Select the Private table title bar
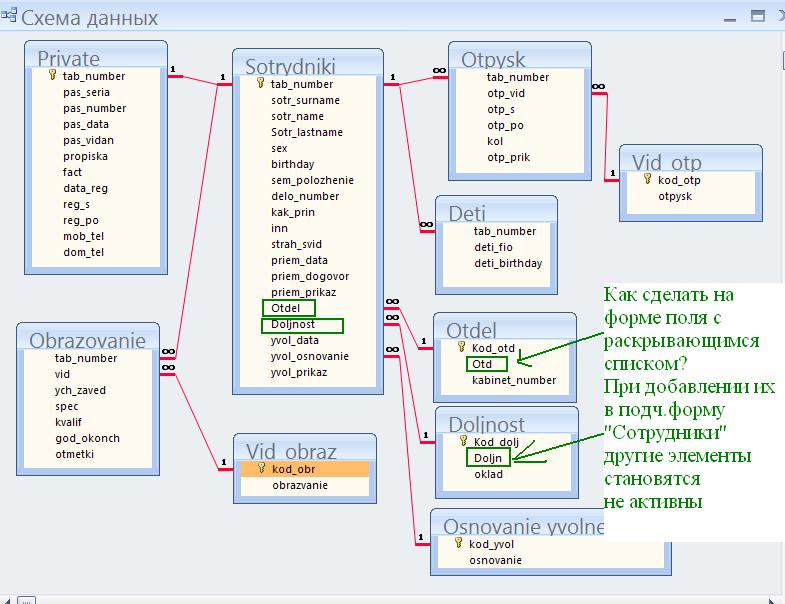Viewport: 785px width, 604px height. coord(96,56)
